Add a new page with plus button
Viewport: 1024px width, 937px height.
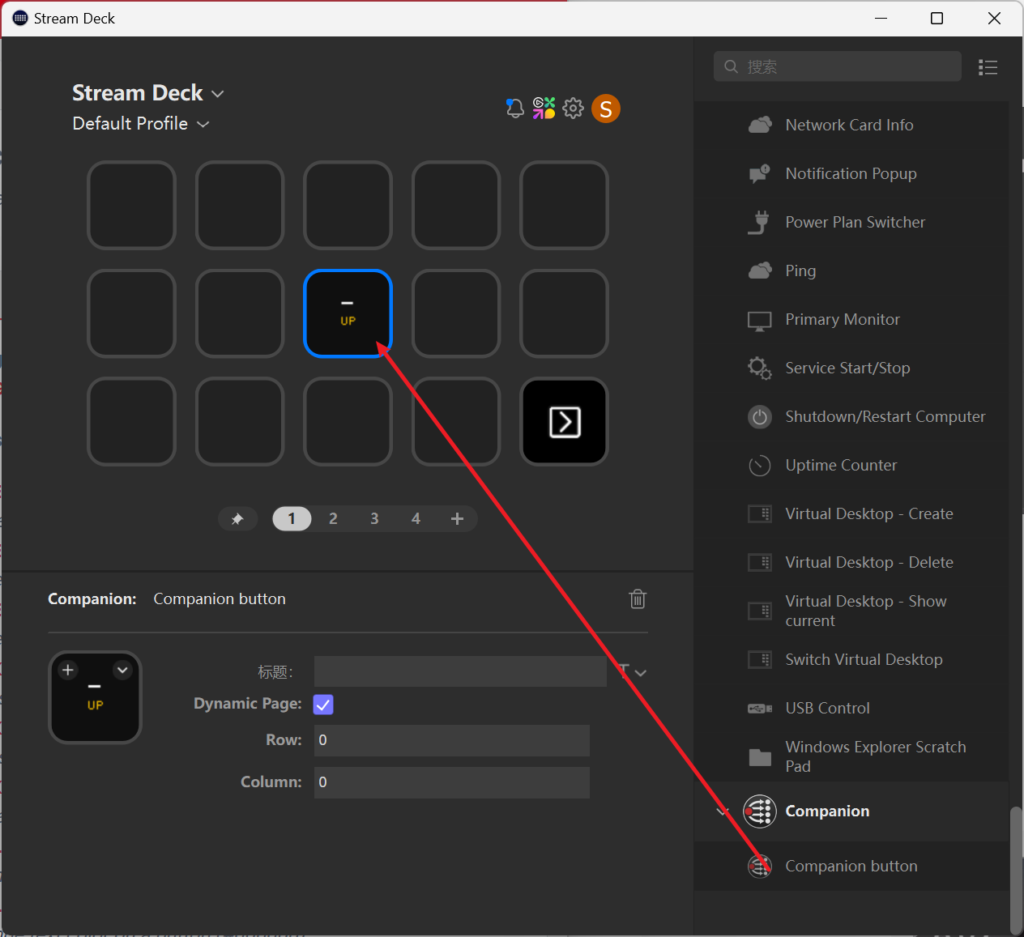click(457, 519)
